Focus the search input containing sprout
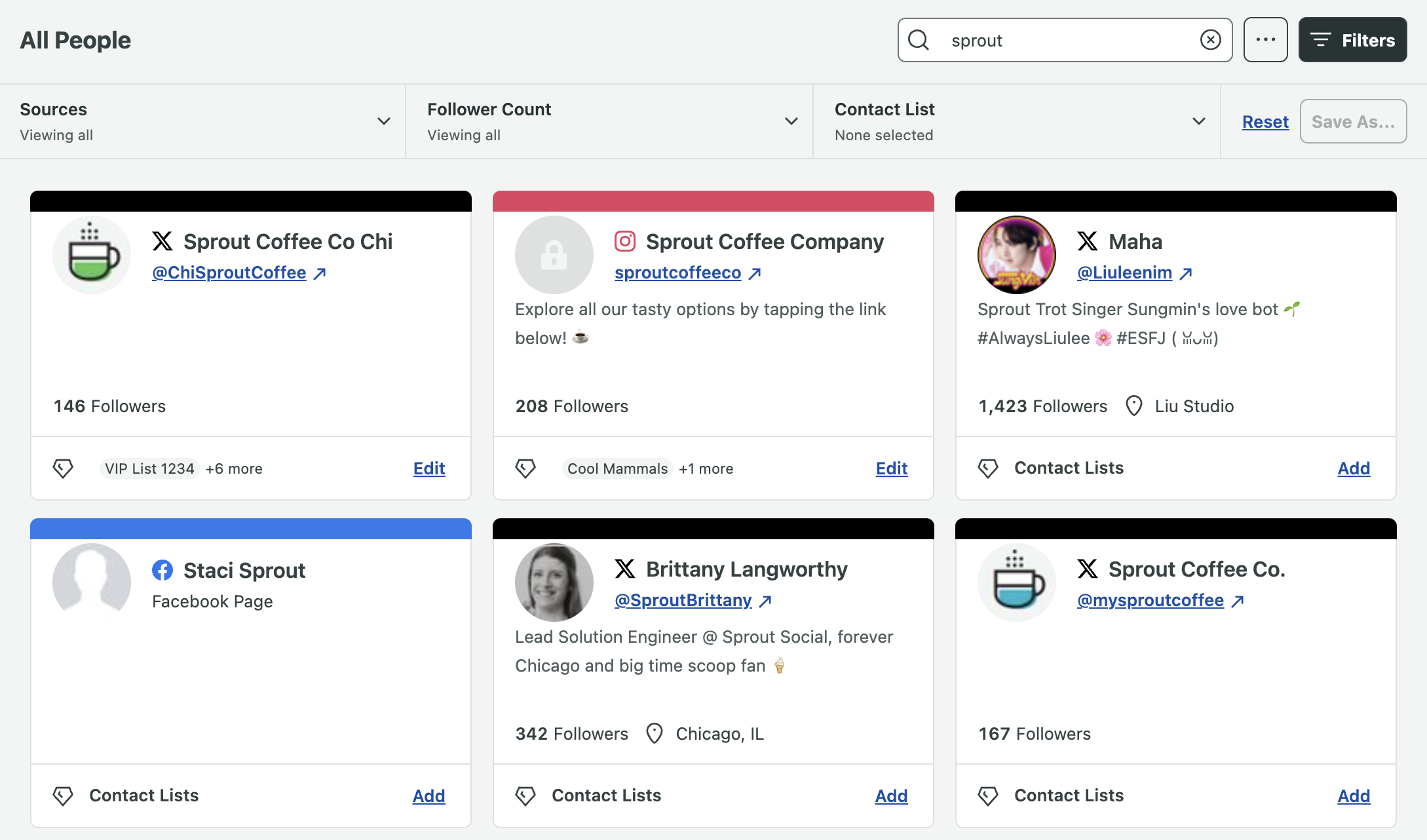1427x840 pixels. point(1065,40)
